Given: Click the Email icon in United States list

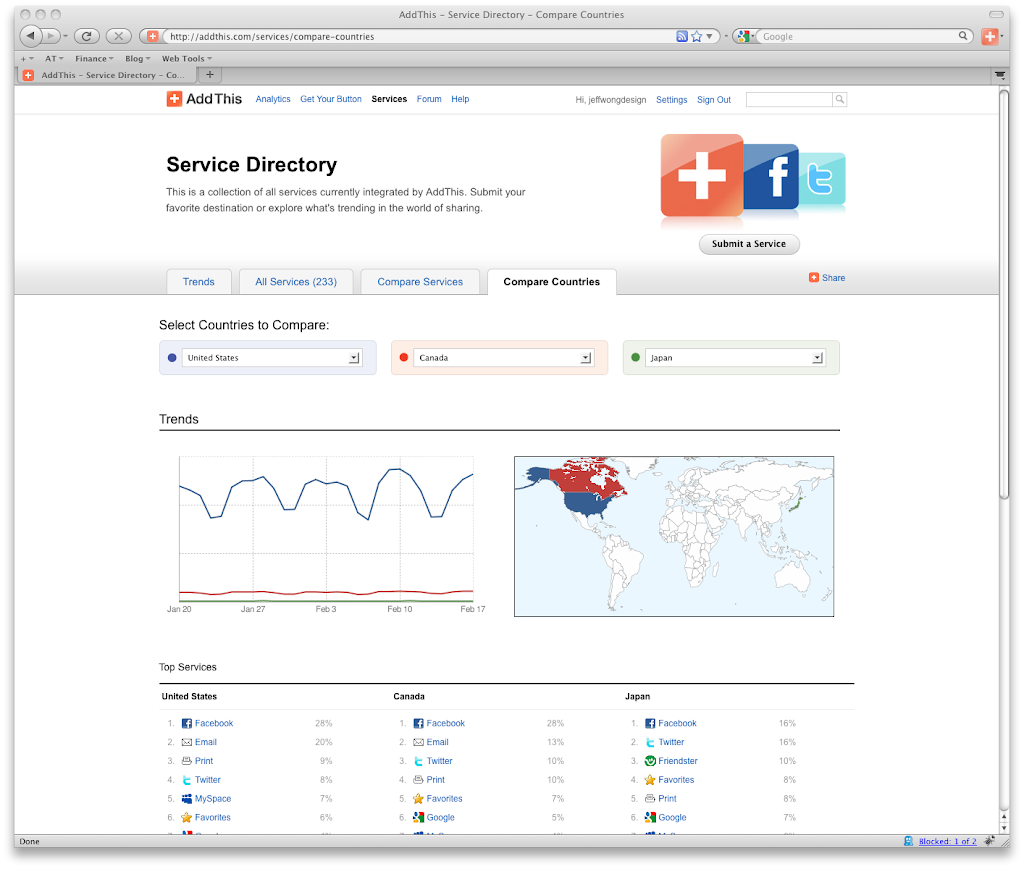Looking at the screenshot, I should (186, 742).
